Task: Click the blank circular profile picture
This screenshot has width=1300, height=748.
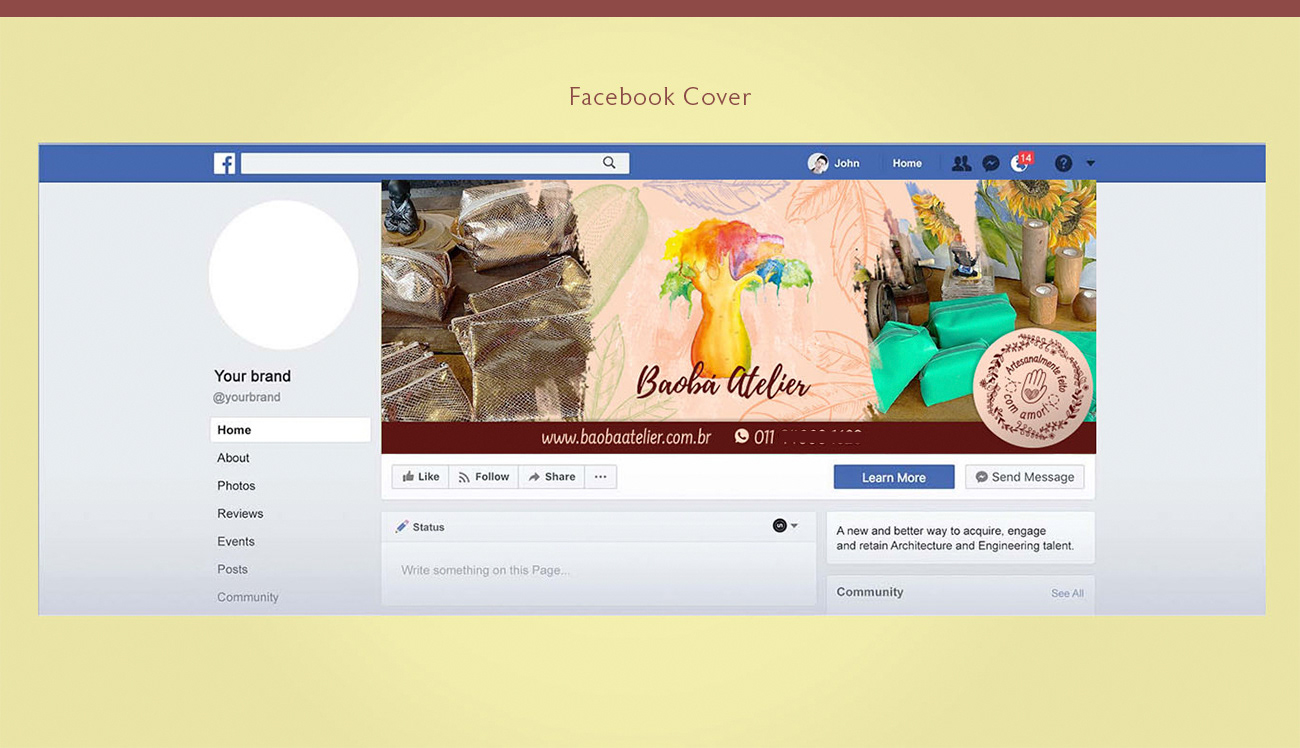Action: point(284,274)
